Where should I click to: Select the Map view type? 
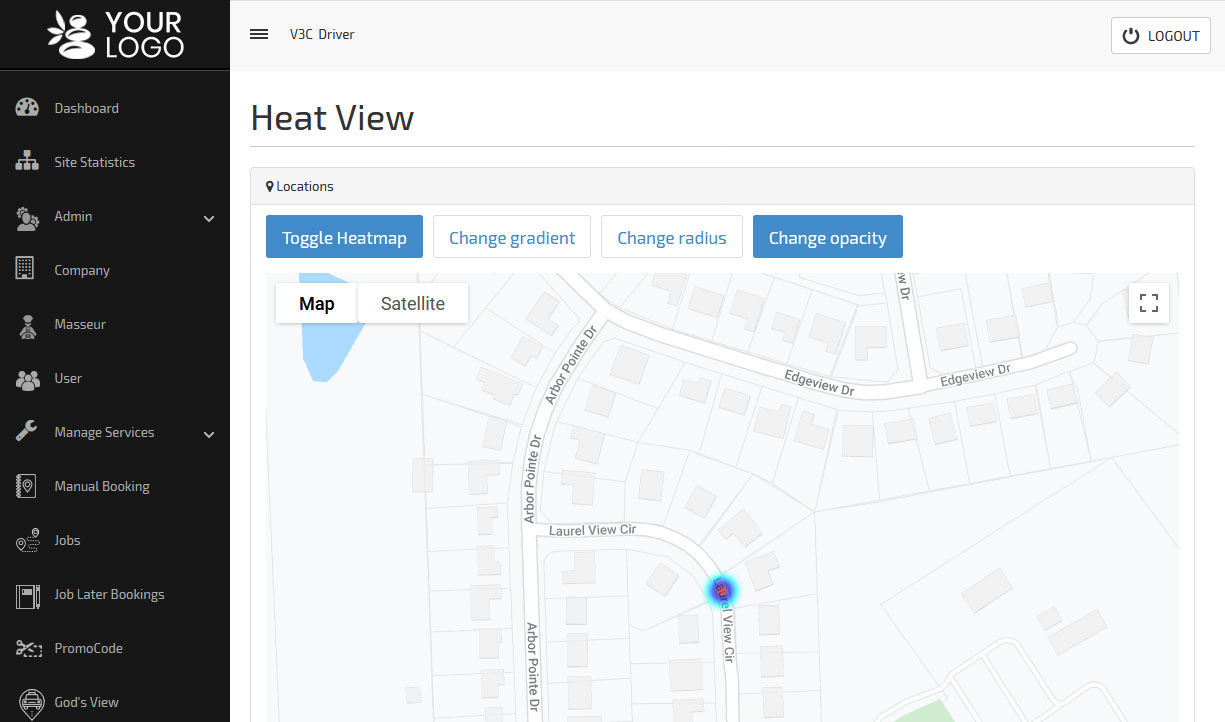click(x=317, y=303)
